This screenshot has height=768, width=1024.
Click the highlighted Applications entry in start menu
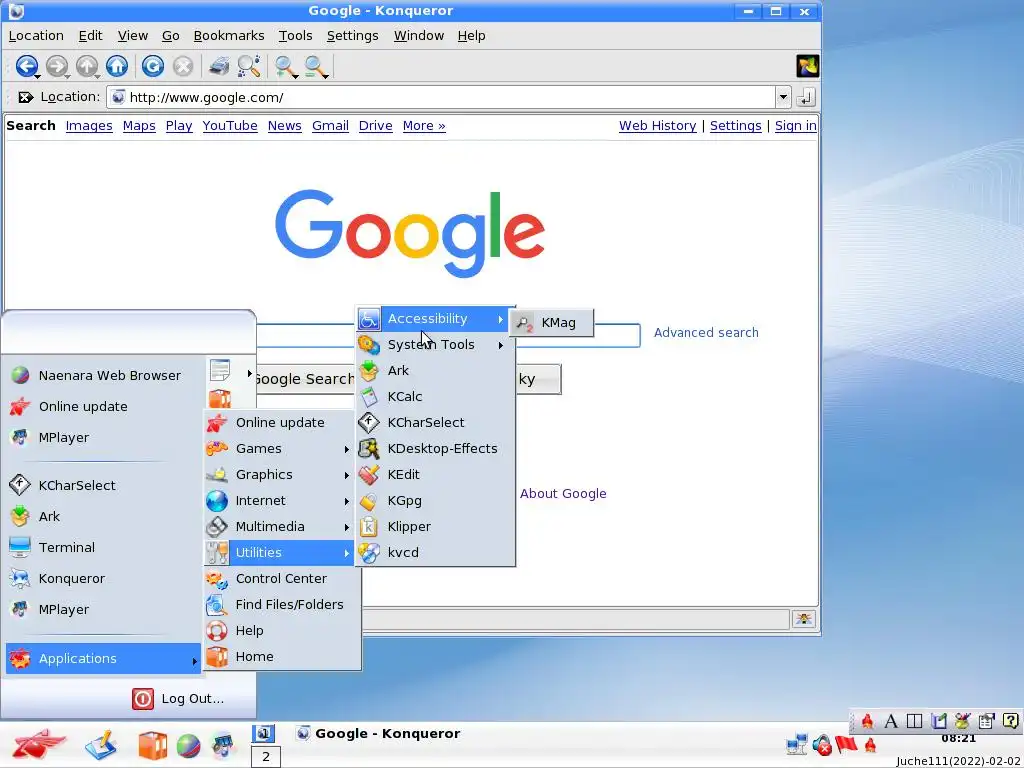click(103, 658)
